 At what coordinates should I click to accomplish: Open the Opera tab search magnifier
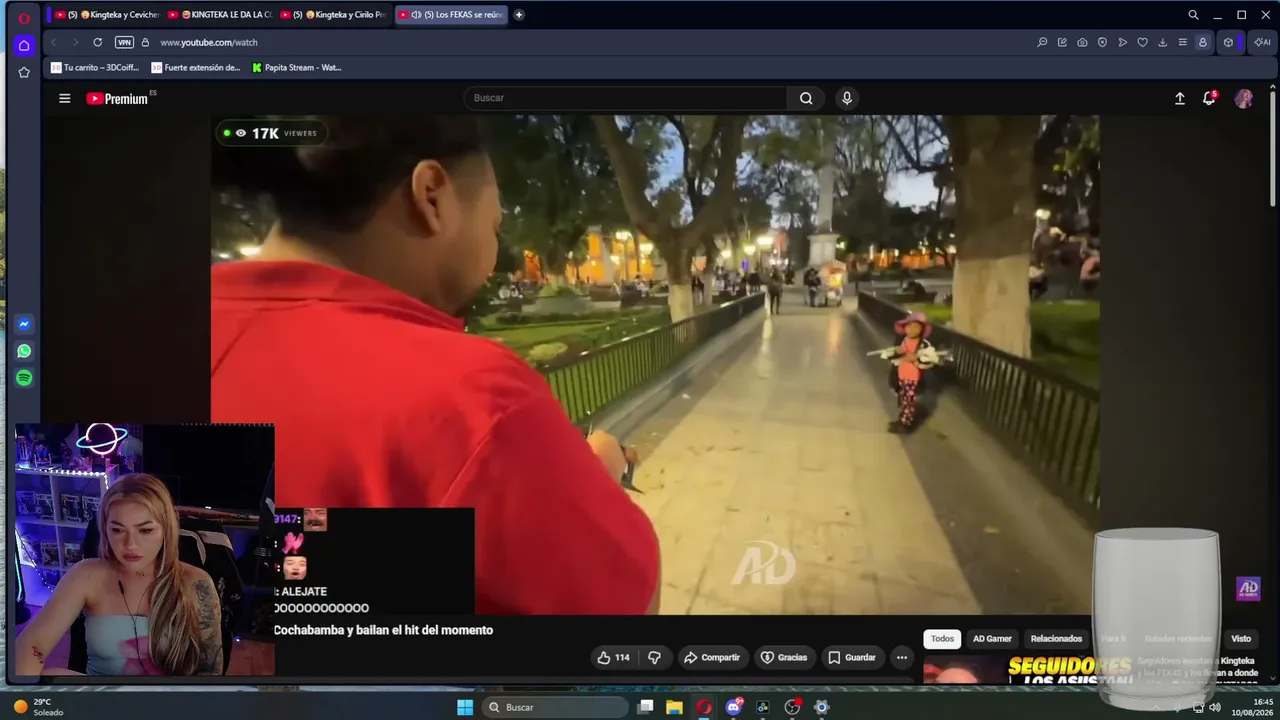coord(1193,15)
